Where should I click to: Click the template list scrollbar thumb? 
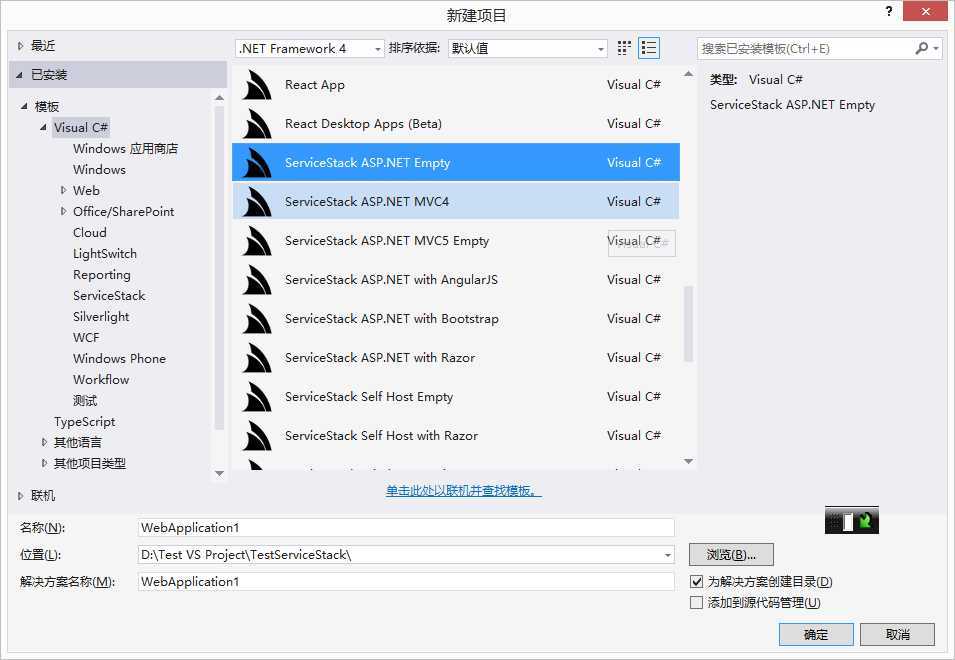[689, 323]
